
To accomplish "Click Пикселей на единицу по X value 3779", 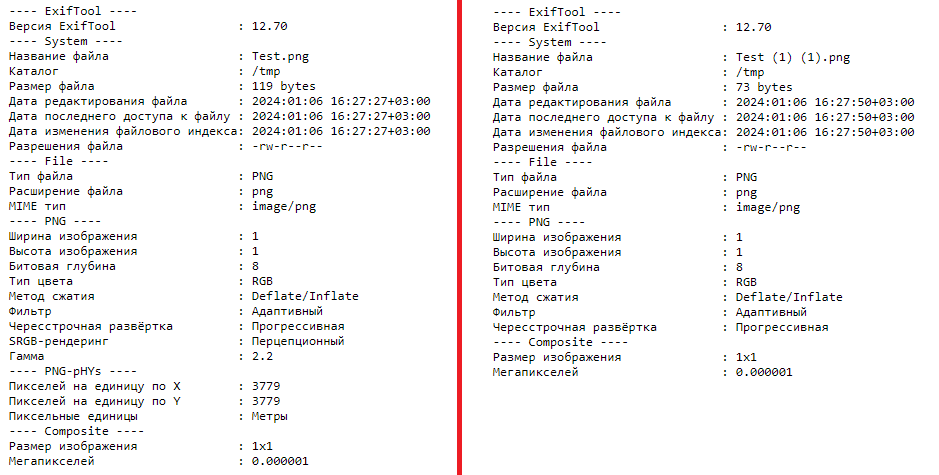I will click(266, 386).
